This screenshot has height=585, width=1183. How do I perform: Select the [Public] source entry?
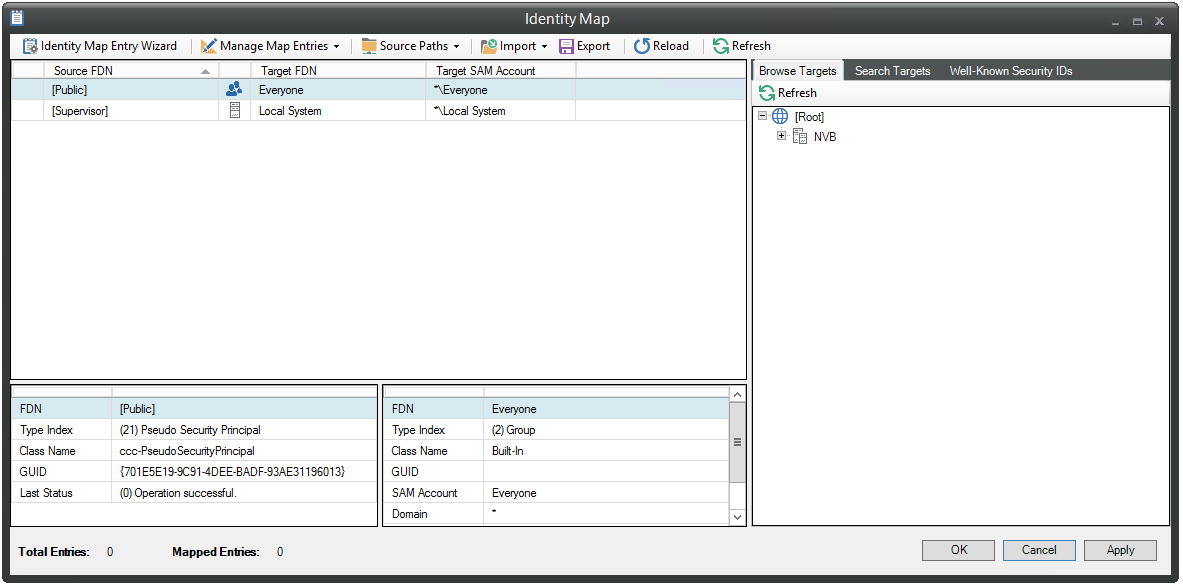69,90
